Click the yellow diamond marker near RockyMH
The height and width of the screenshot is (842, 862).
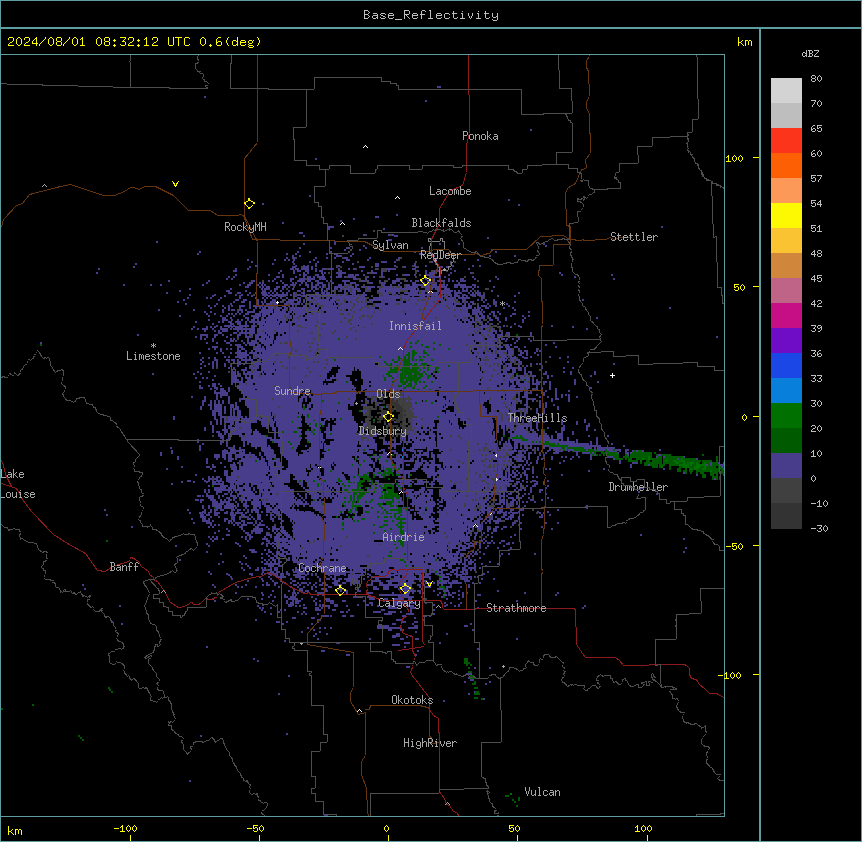click(x=250, y=204)
